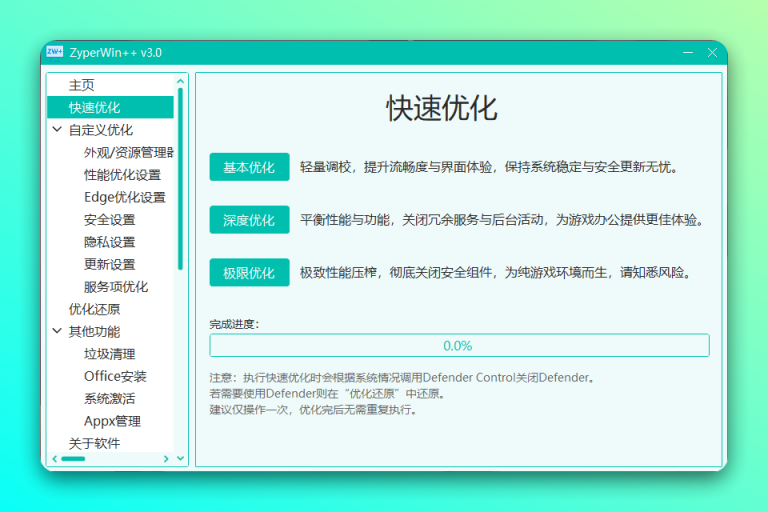The height and width of the screenshot is (512, 768).
Task: Click the ZyperWin++ app icon in title bar
Action: point(54,52)
